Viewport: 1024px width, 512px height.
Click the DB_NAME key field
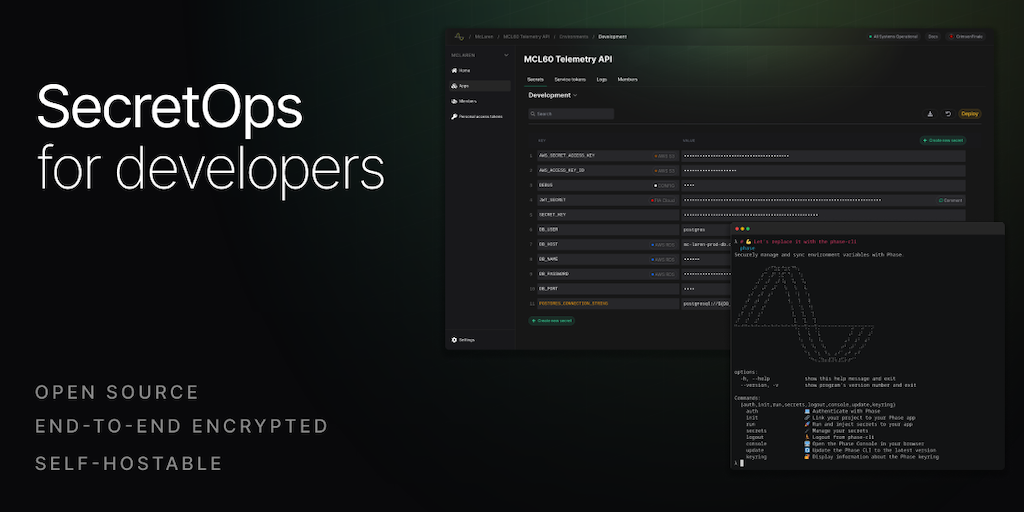pyautogui.click(x=608, y=259)
